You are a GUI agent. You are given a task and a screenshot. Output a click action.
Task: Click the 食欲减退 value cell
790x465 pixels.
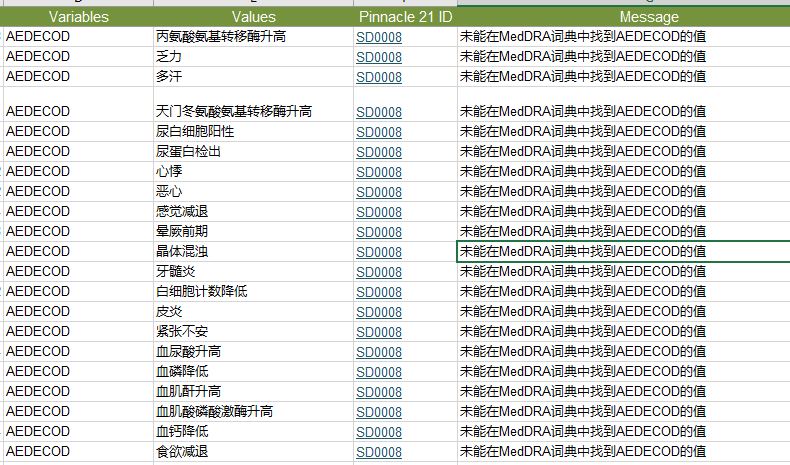pyautogui.click(x=253, y=451)
